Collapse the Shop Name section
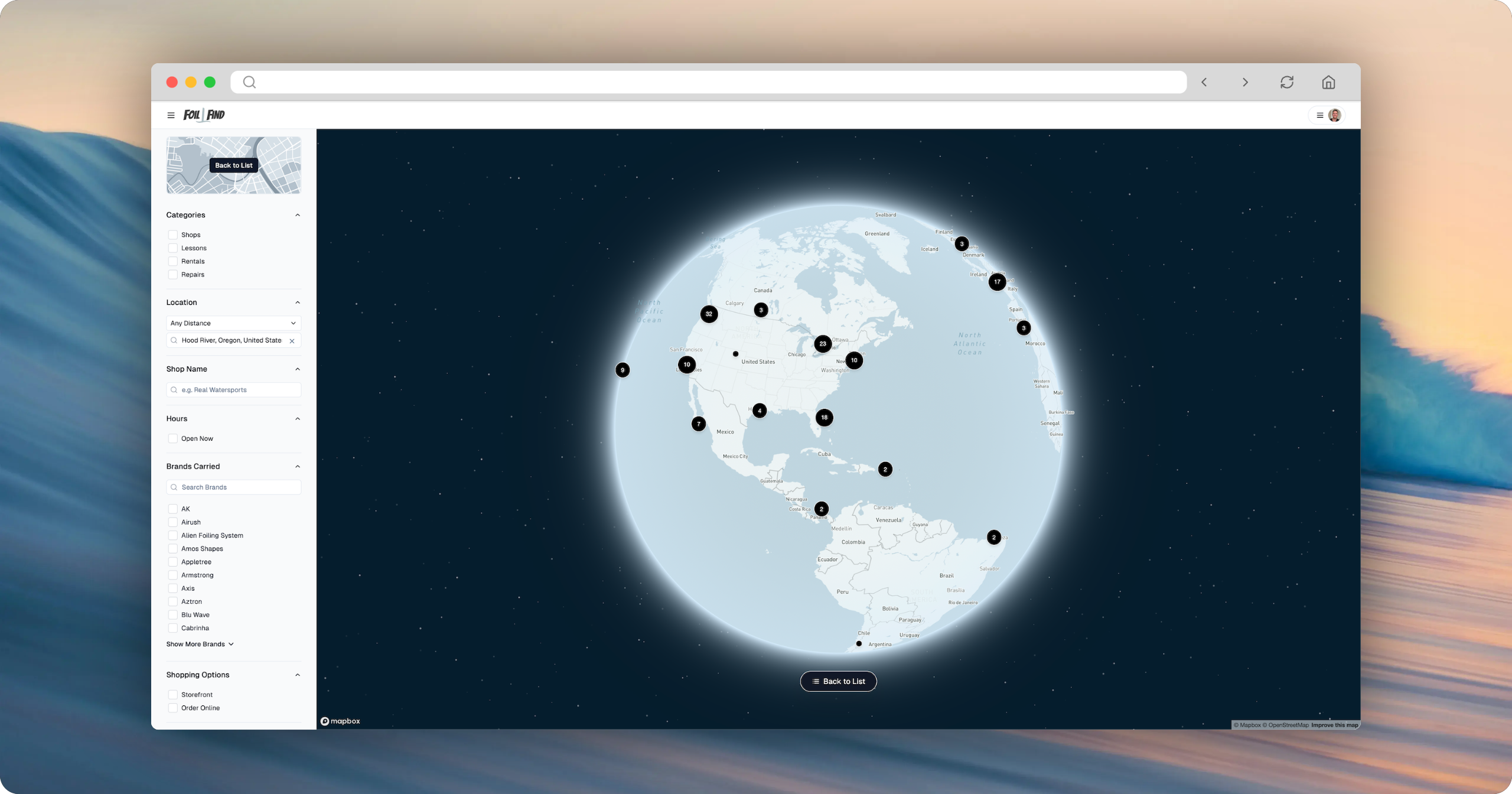 [298, 369]
